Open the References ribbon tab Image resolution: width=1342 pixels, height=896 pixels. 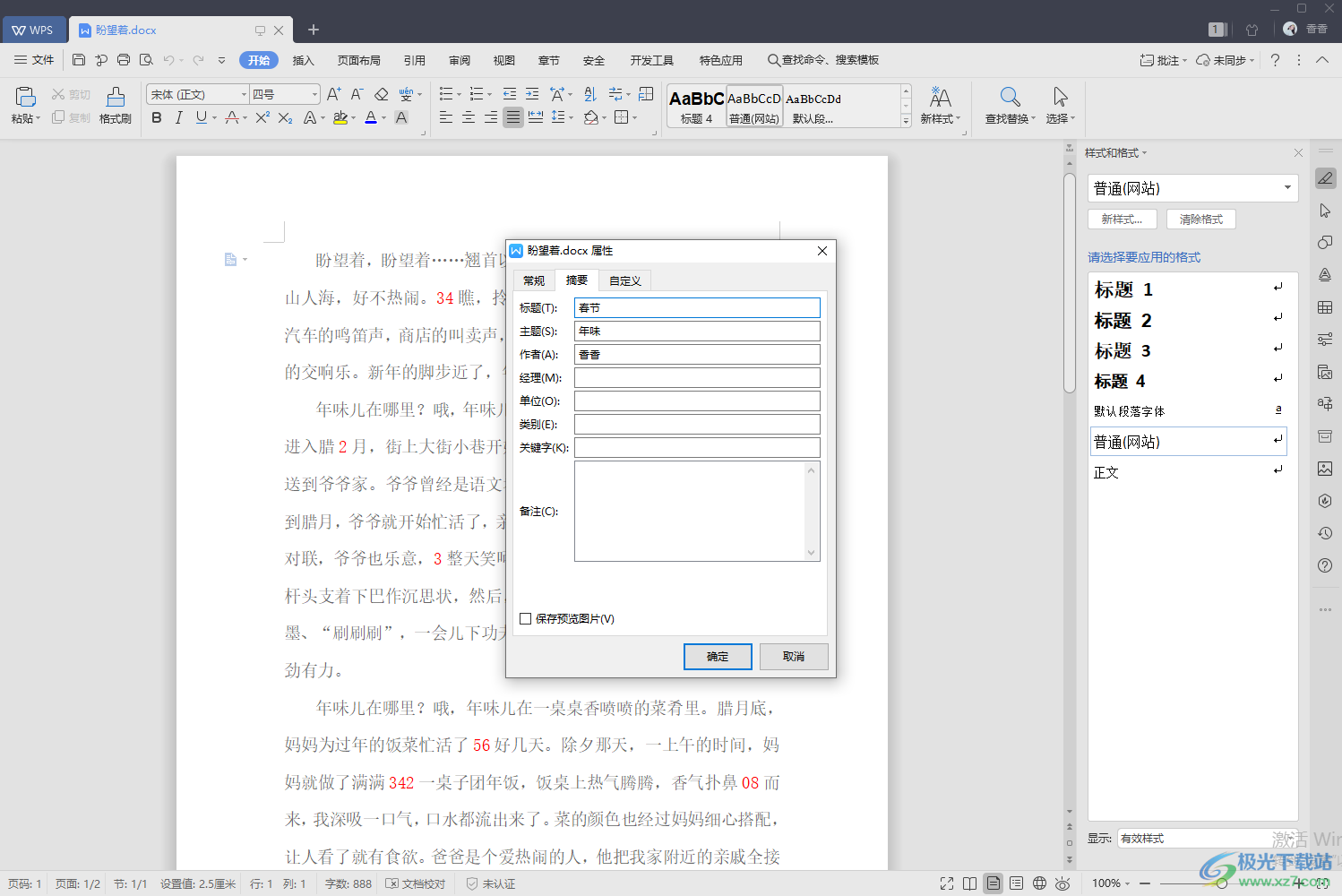414,60
